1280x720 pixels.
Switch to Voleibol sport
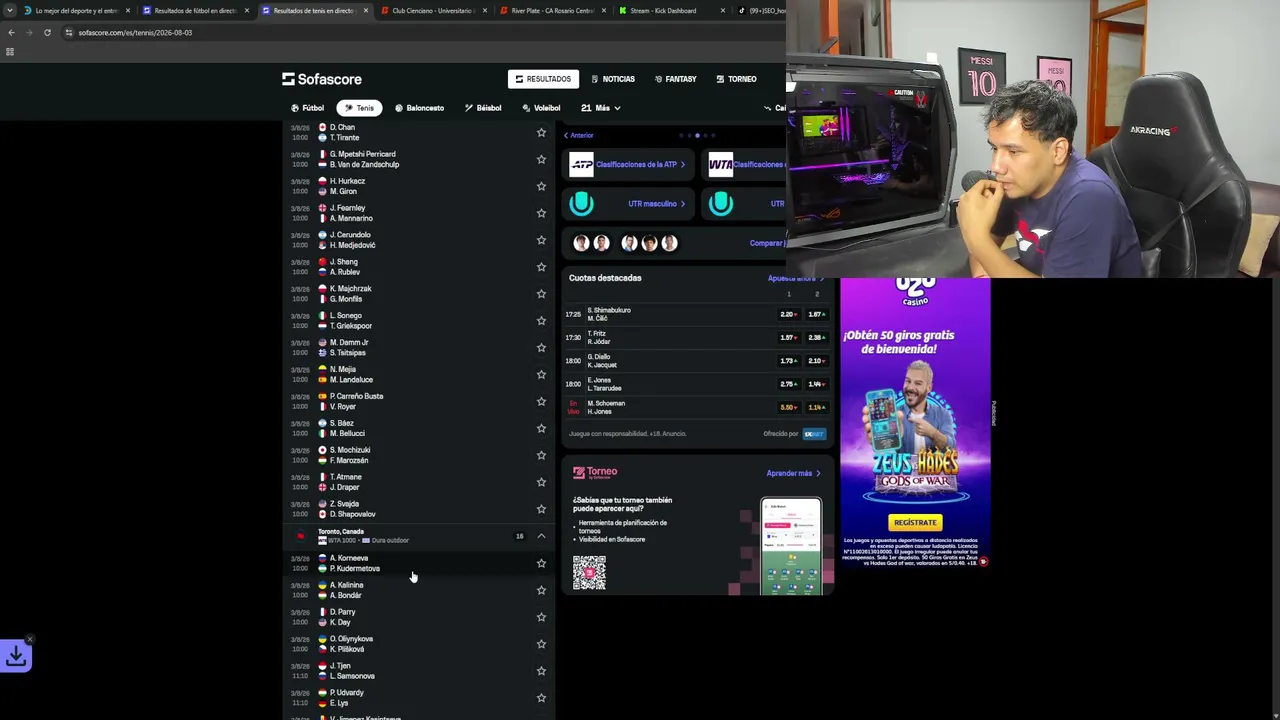[541, 108]
